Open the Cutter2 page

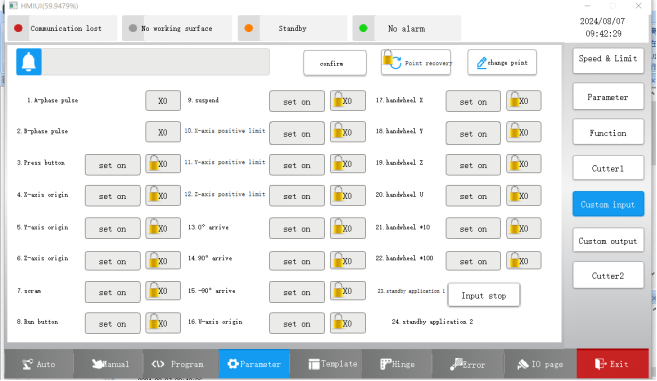[608, 275]
